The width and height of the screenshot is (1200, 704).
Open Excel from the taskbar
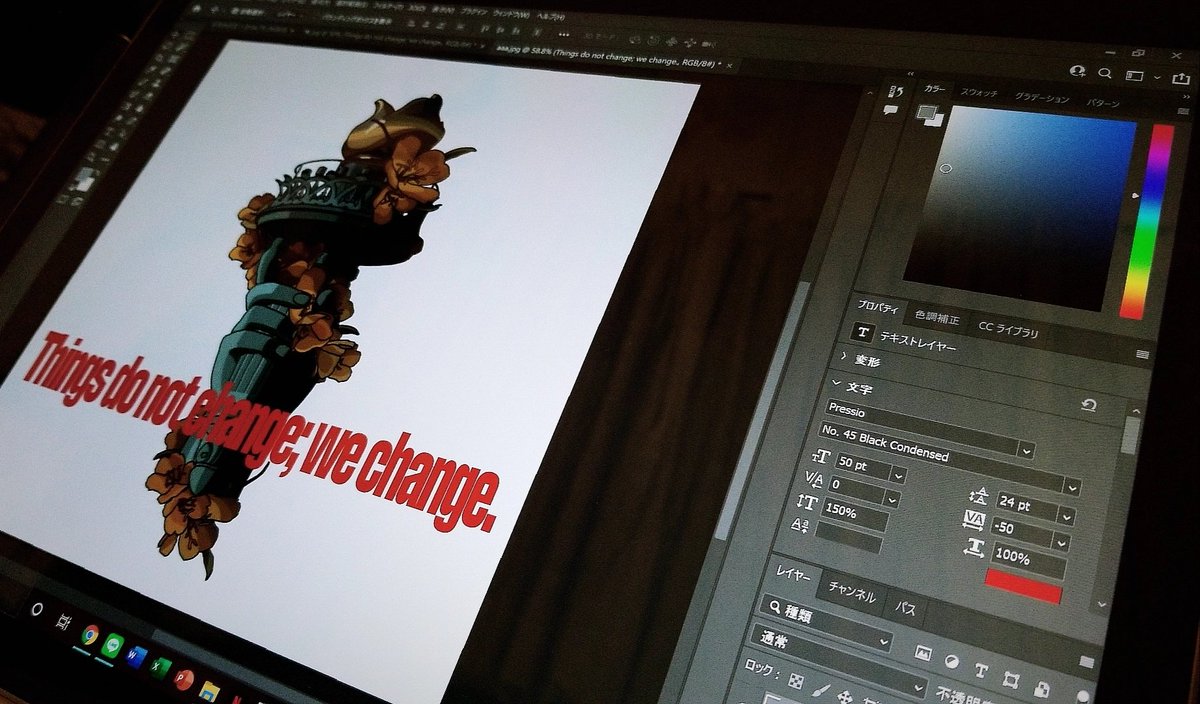click(161, 668)
